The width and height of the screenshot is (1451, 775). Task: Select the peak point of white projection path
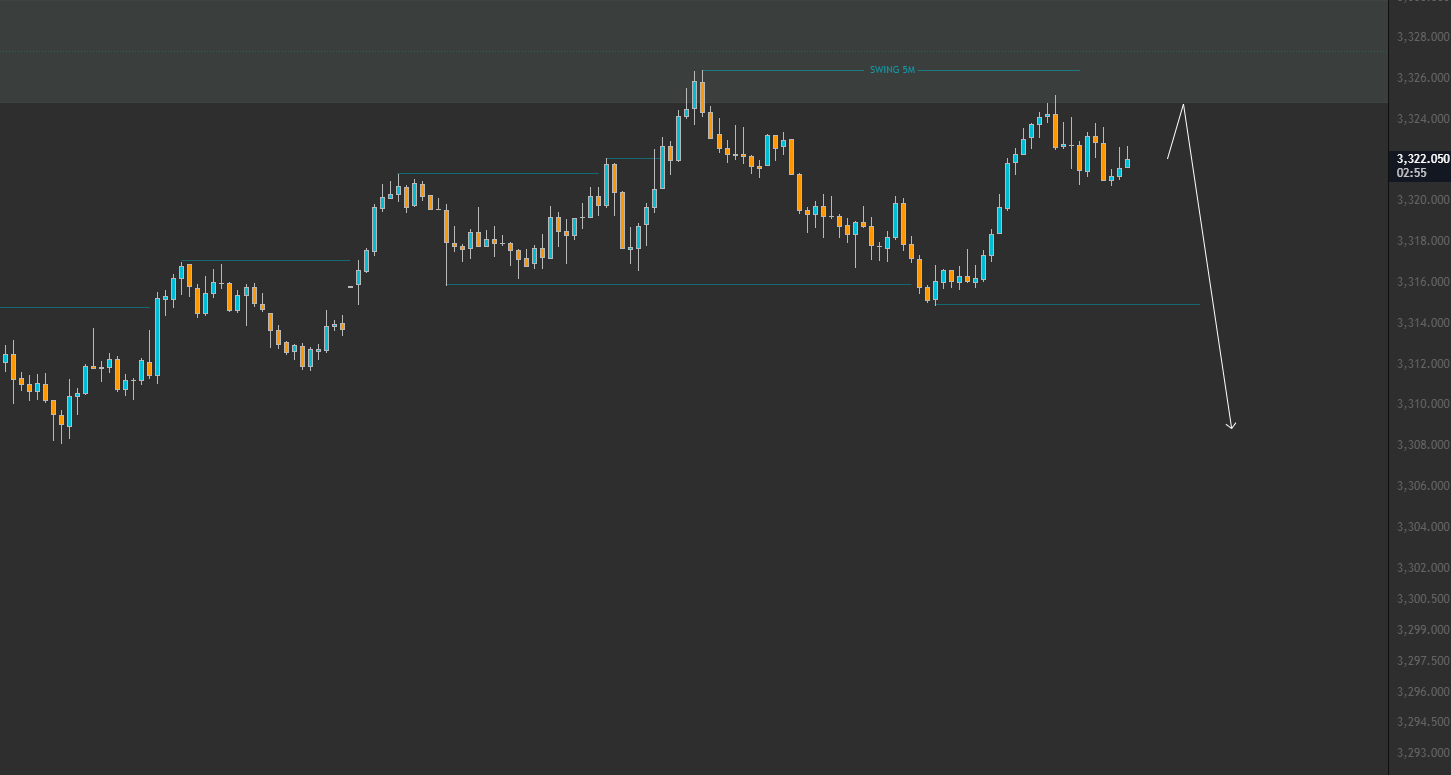pos(1184,104)
